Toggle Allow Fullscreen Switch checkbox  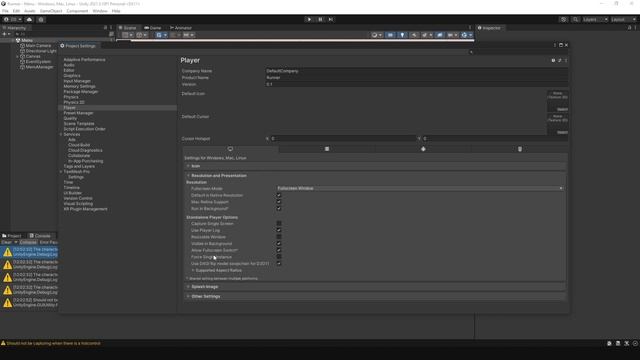(279, 250)
